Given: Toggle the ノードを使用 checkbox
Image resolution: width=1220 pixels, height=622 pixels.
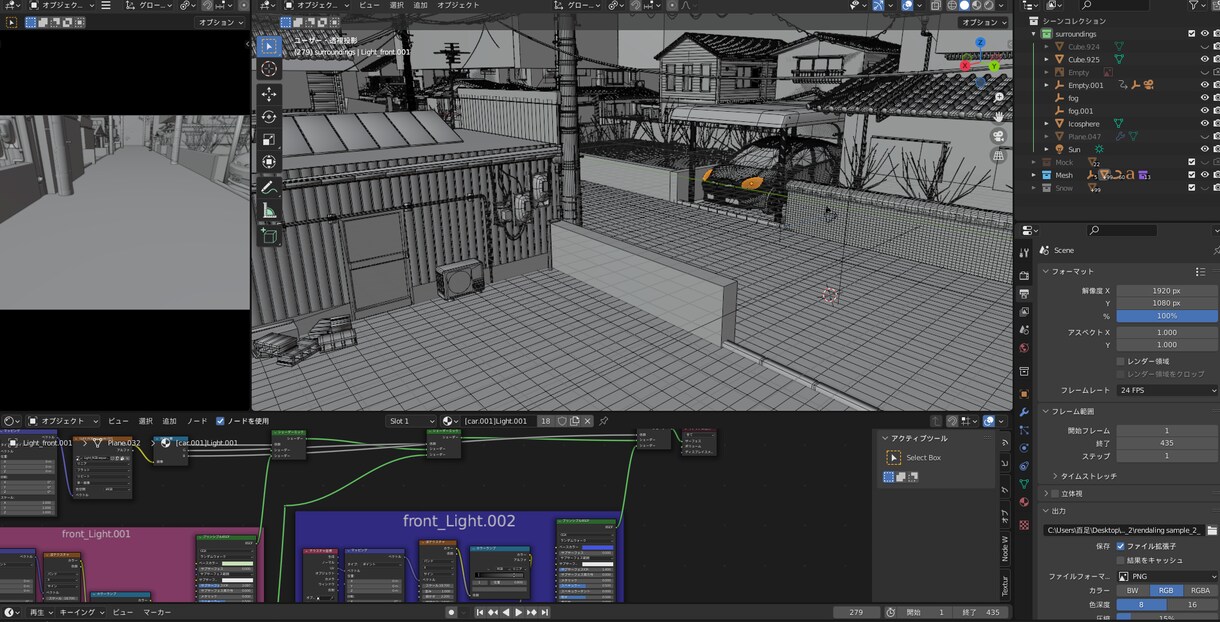Looking at the screenshot, I should click(x=220, y=421).
